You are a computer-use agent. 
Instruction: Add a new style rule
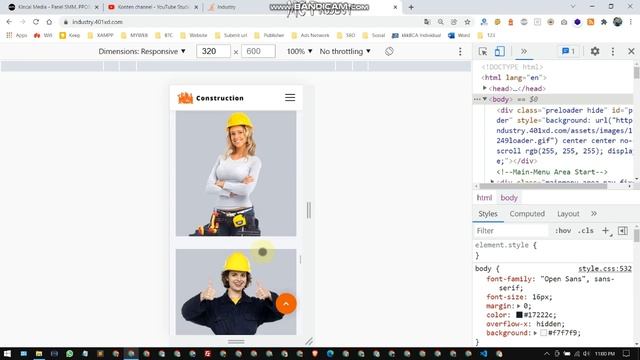(606, 231)
